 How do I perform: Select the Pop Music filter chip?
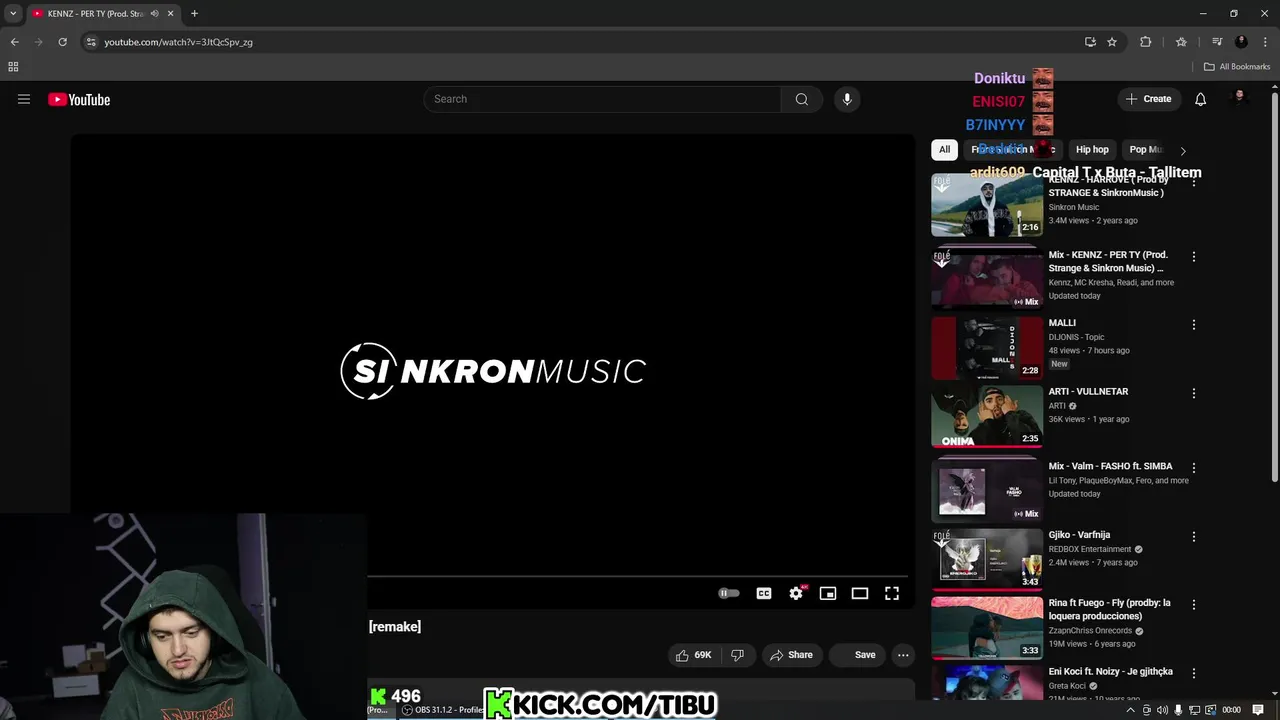pyautogui.click(x=1146, y=149)
